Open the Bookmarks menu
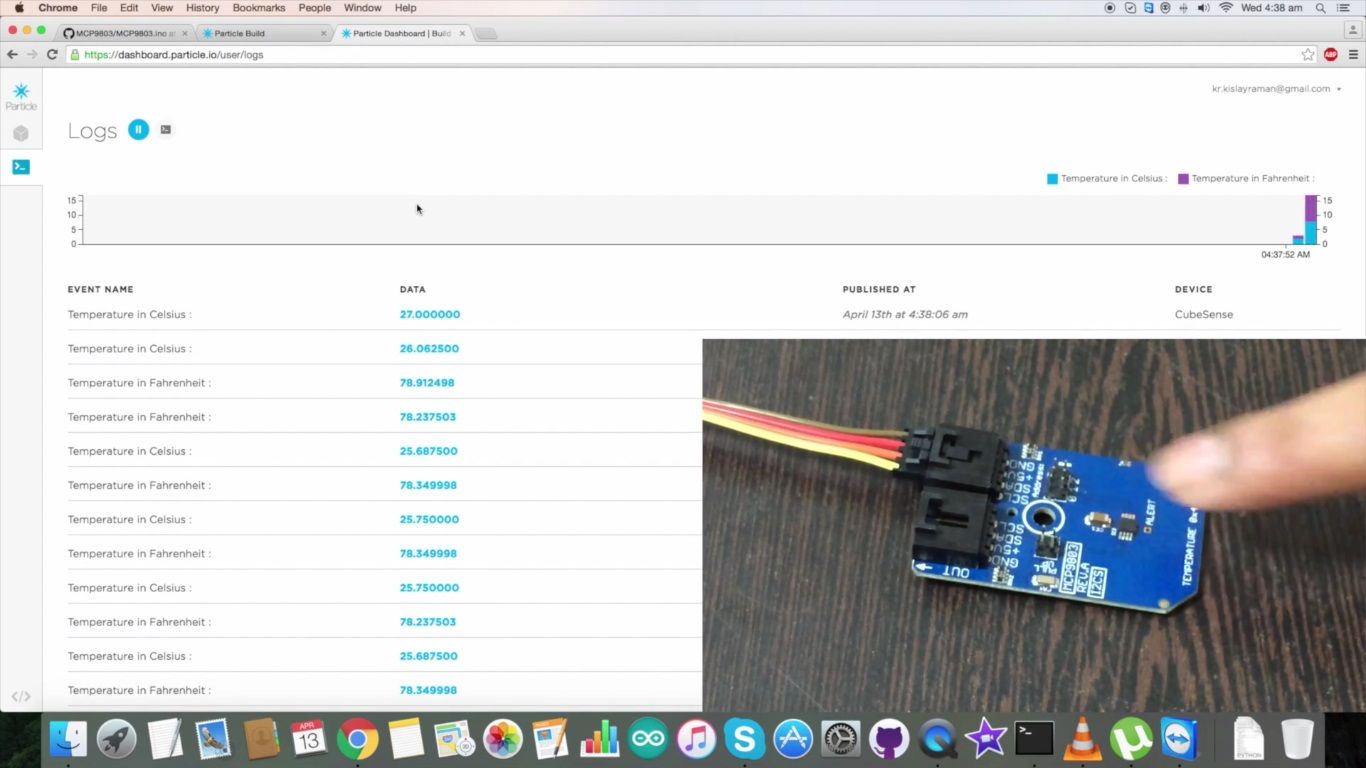This screenshot has height=768, width=1366. pos(259,7)
